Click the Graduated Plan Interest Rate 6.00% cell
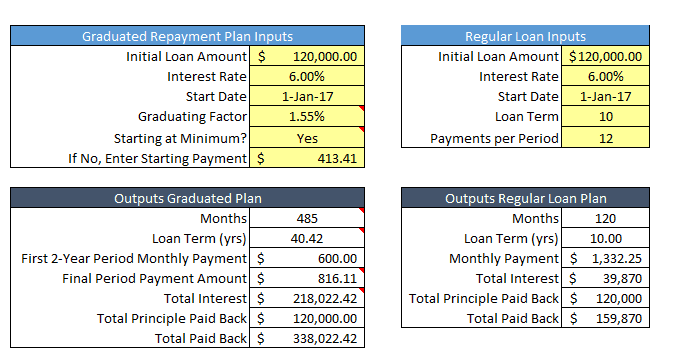Viewport: 692px width, 361px height. pyautogui.click(x=307, y=76)
